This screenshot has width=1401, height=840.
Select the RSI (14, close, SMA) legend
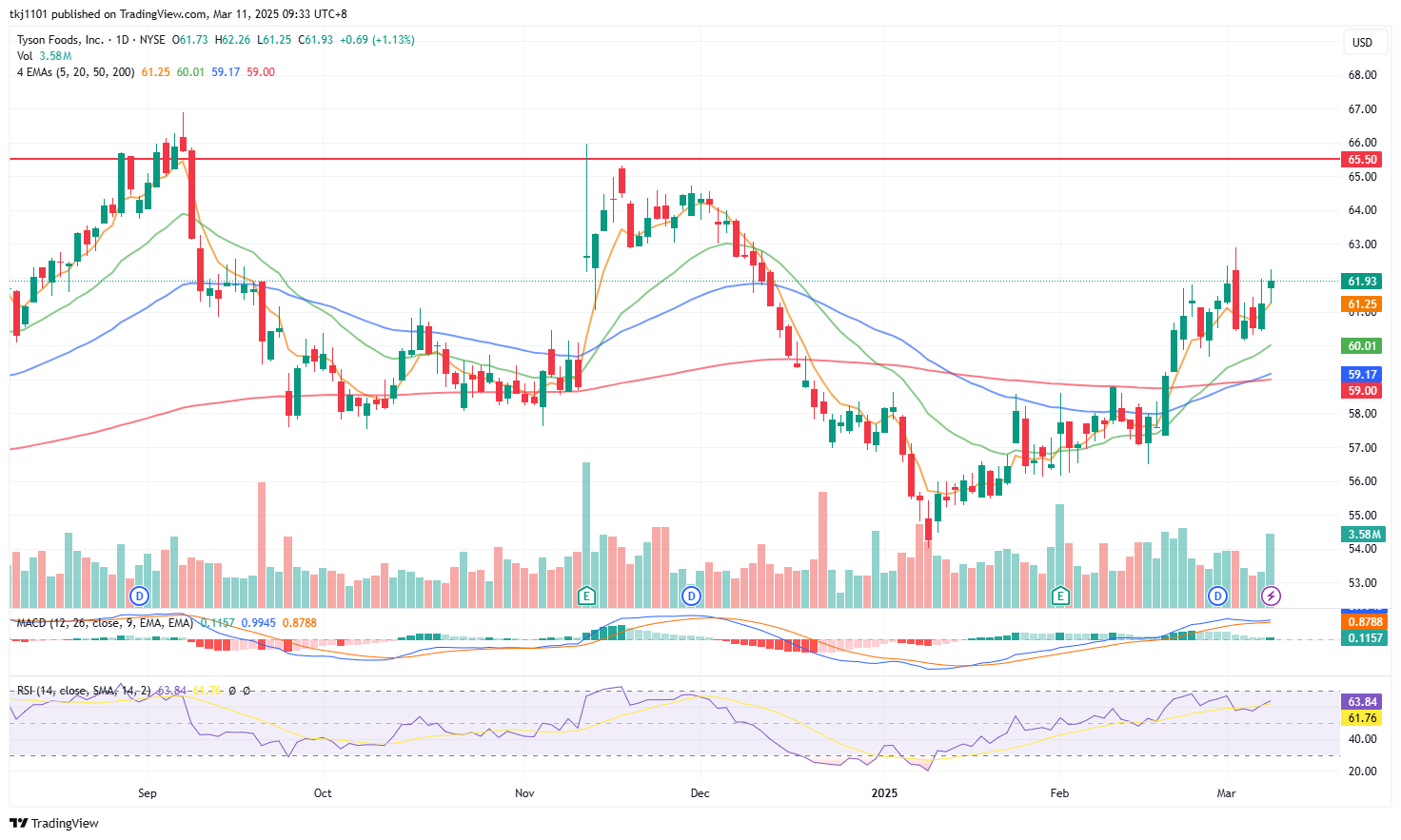pyautogui.click(x=84, y=691)
